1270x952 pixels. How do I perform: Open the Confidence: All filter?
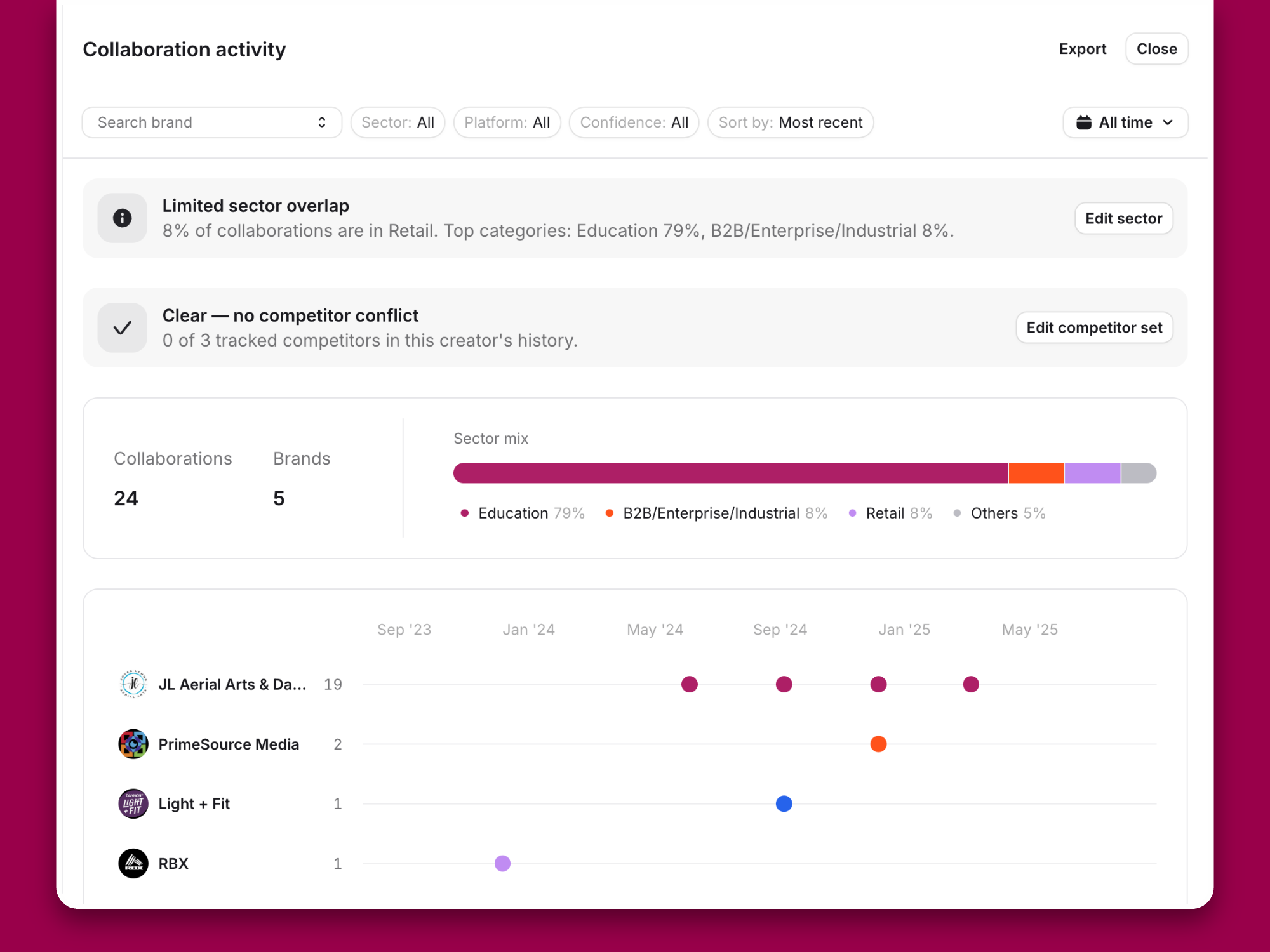tap(634, 122)
